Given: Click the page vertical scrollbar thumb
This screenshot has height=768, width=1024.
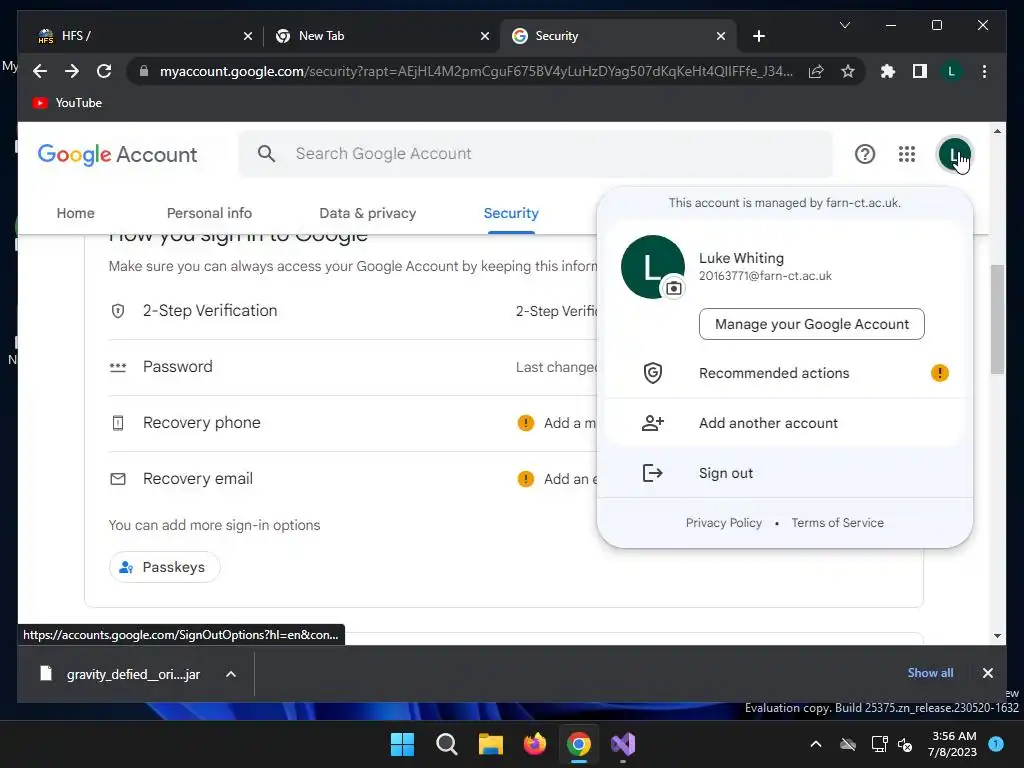Looking at the screenshot, I should click(x=997, y=319).
